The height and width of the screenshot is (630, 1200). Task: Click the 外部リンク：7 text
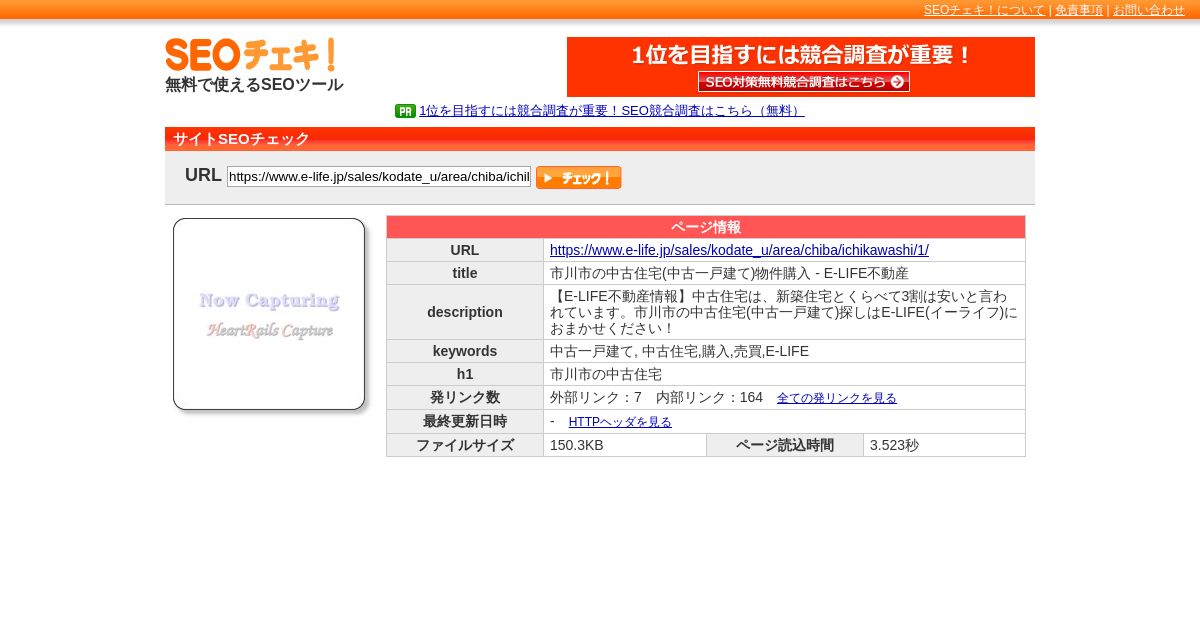click(x=596, y=397)
